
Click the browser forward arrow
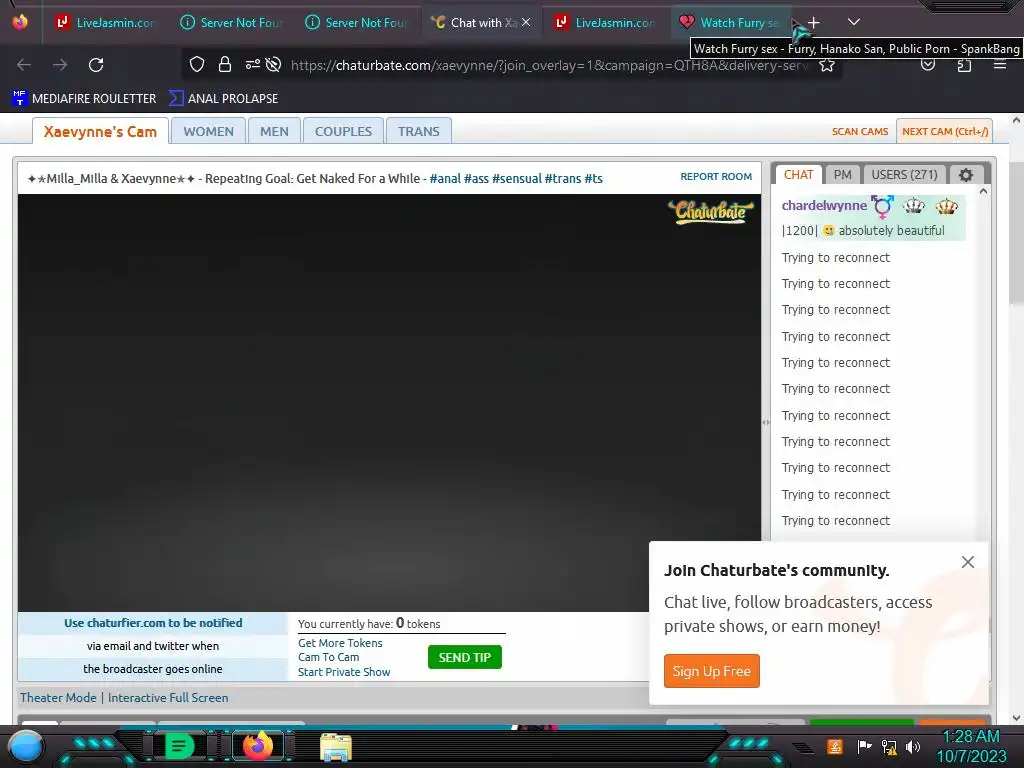(x=60, y=65)
